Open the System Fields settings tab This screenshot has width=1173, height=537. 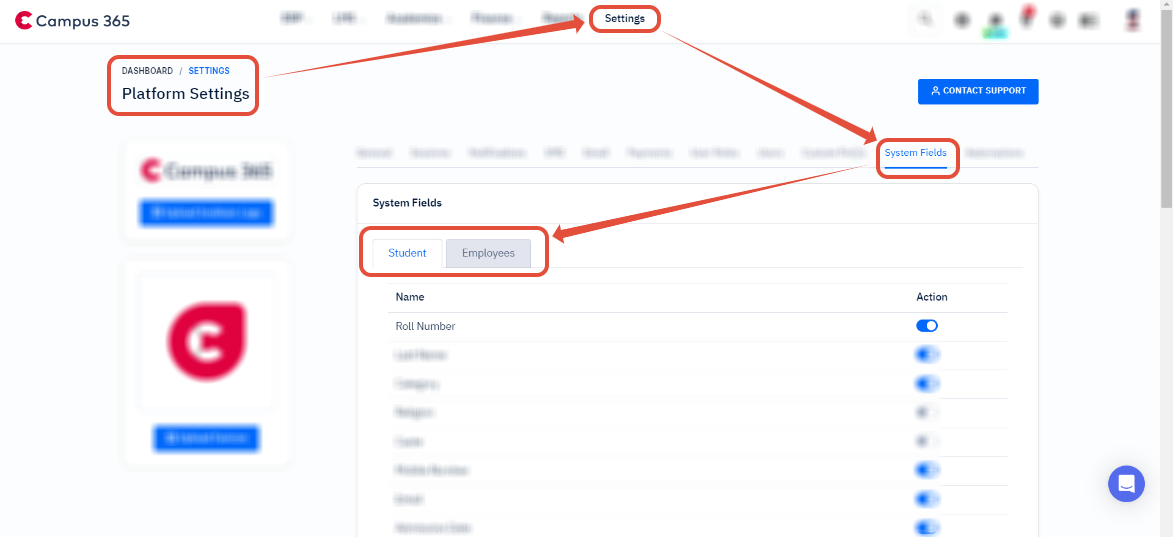coord(916,153)
